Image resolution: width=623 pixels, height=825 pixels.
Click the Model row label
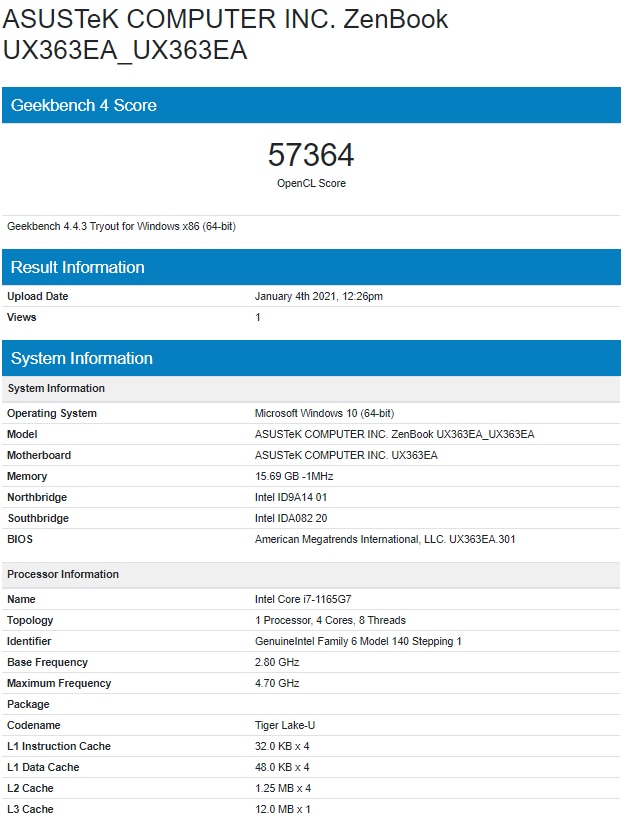click(x=22, y=434)
